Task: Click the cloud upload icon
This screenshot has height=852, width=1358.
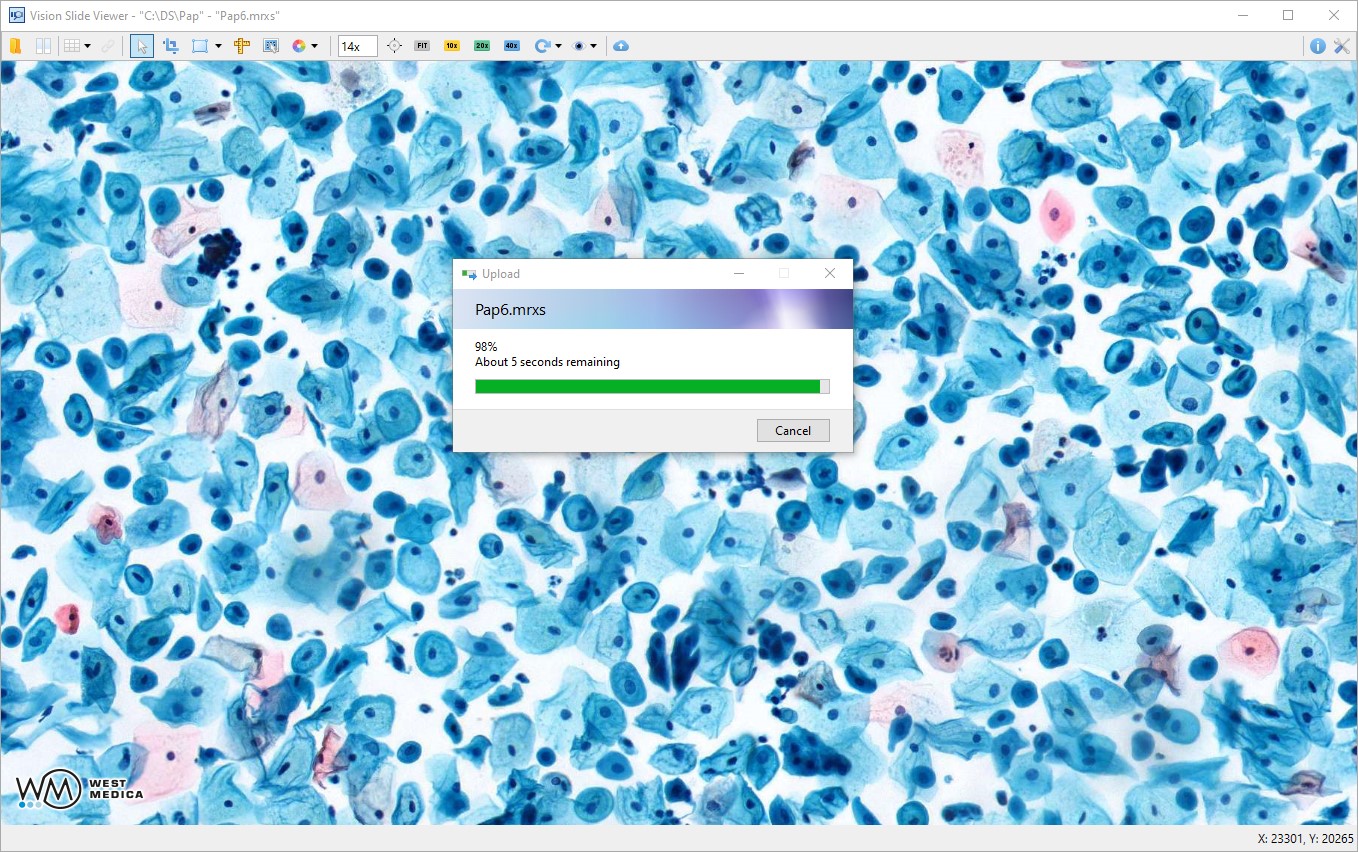Action: coord(621,46)
